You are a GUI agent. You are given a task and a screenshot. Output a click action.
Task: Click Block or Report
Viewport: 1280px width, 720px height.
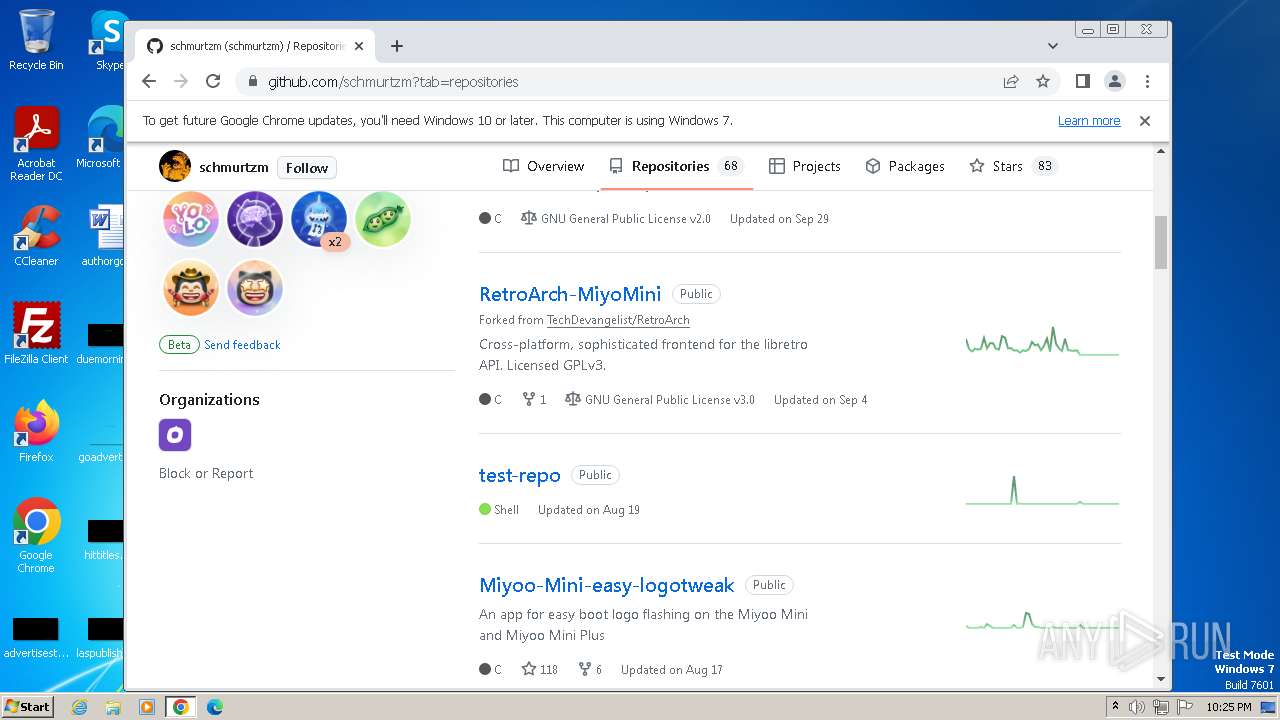tap(206, 473)
